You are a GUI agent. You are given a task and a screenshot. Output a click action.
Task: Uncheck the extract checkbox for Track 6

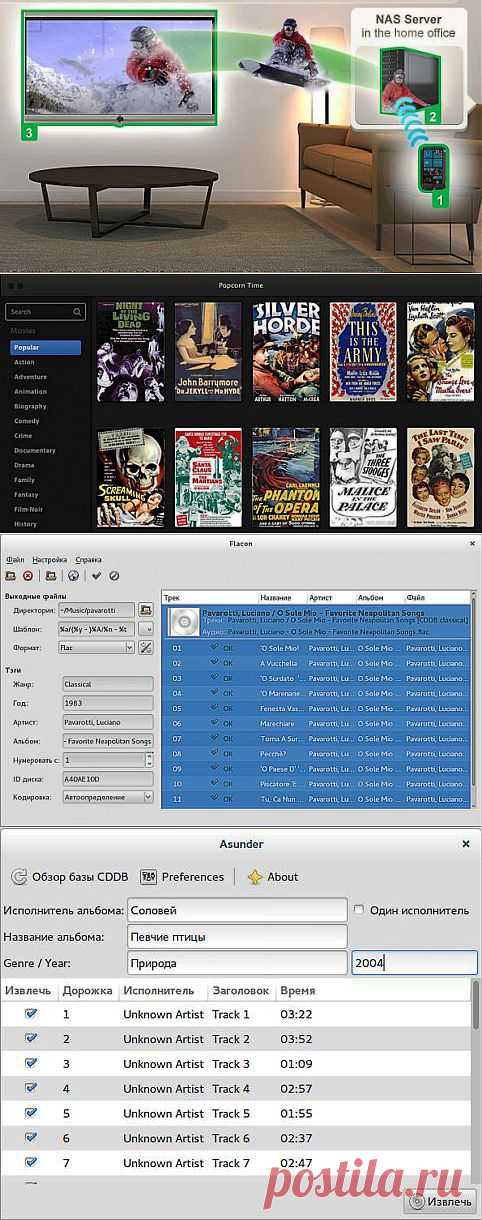[x=31, y=1138]
